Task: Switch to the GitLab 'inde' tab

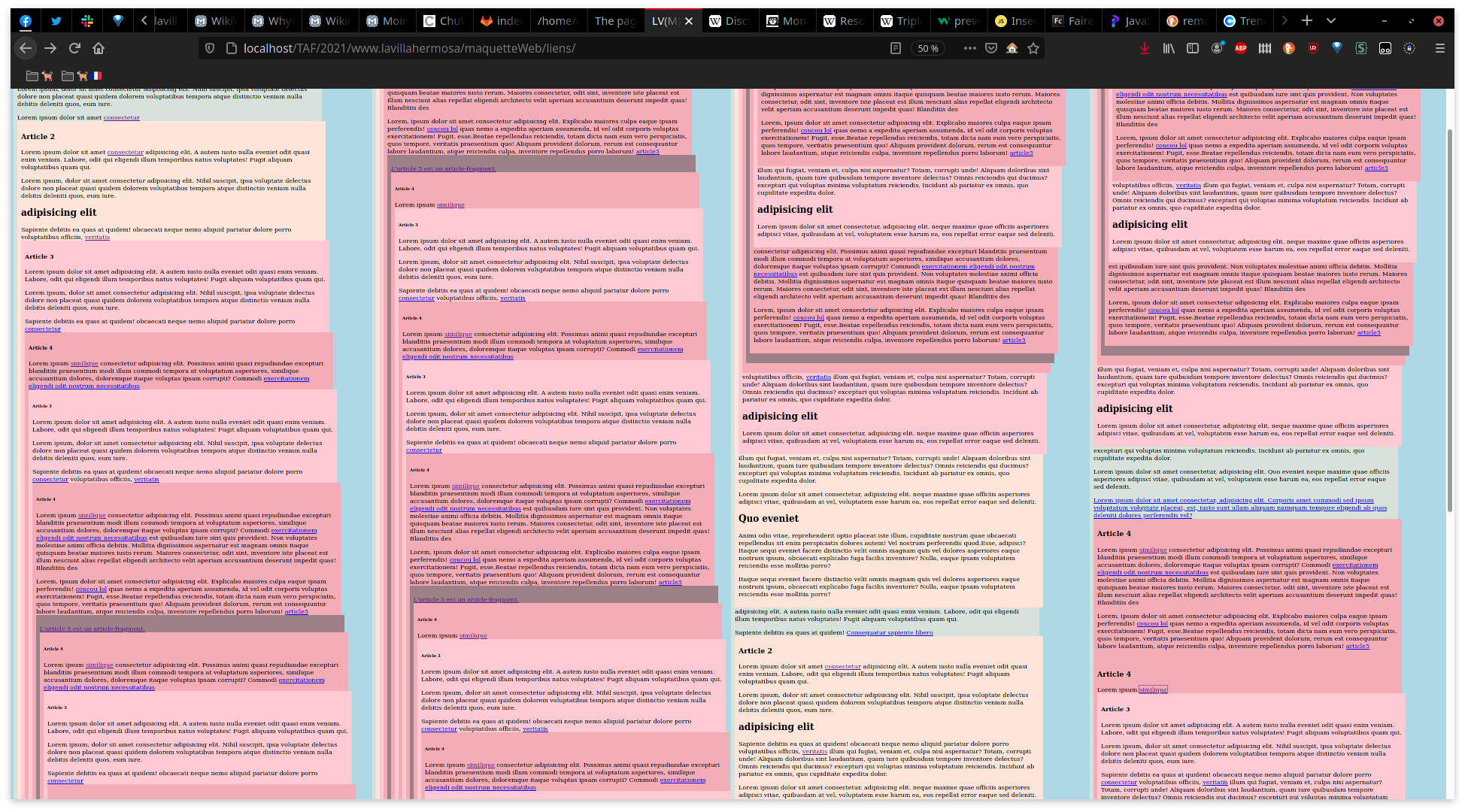Action: [x=502, y=20]
